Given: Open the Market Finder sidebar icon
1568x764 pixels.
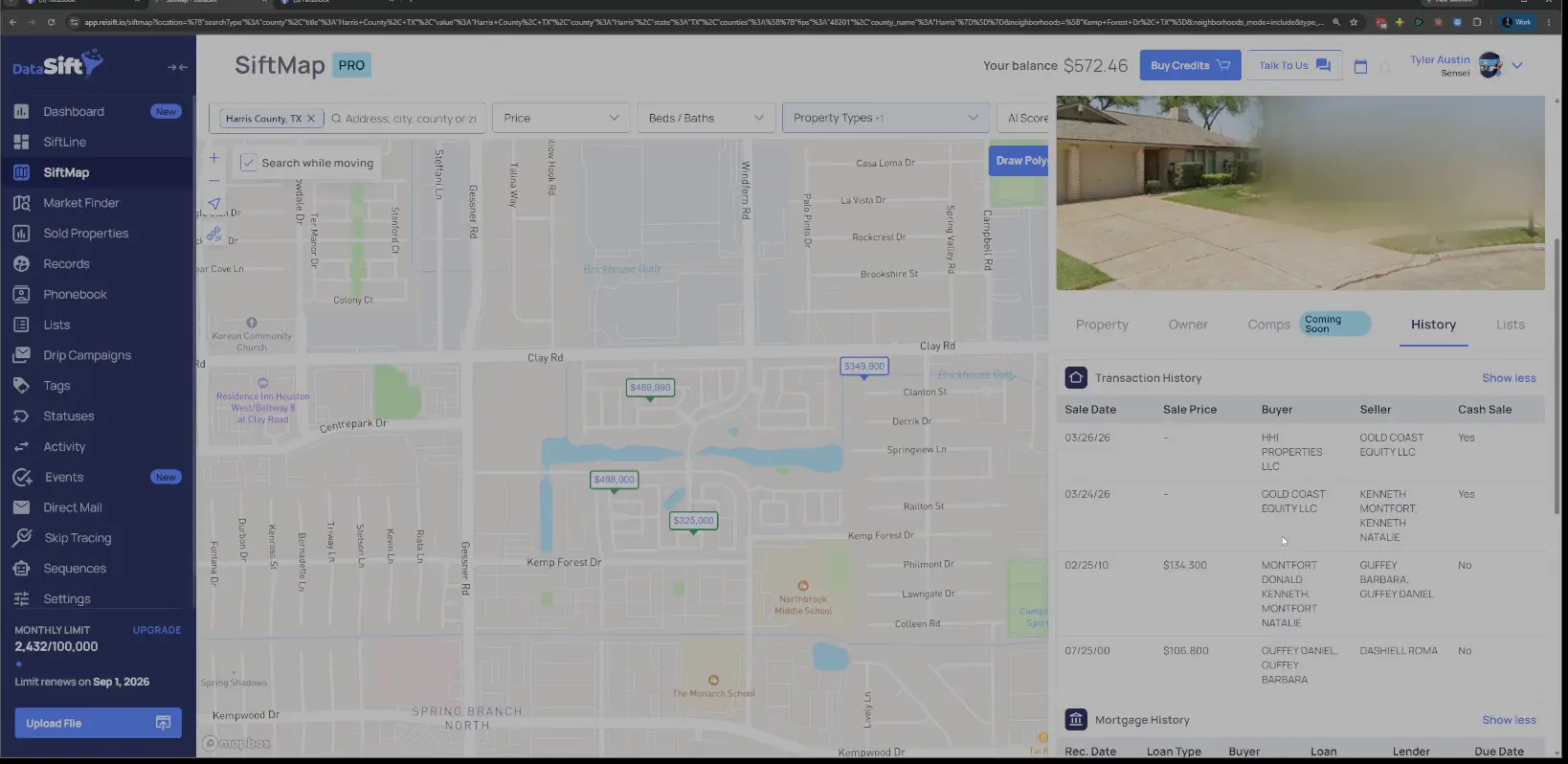Looking at the screenshot, I should (21, 203).
